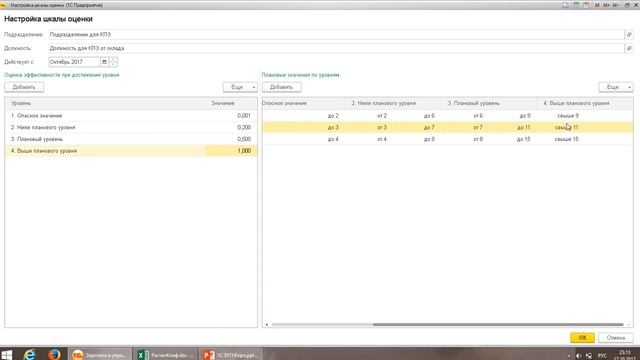Open the left panel Еще dropdown

240,87
